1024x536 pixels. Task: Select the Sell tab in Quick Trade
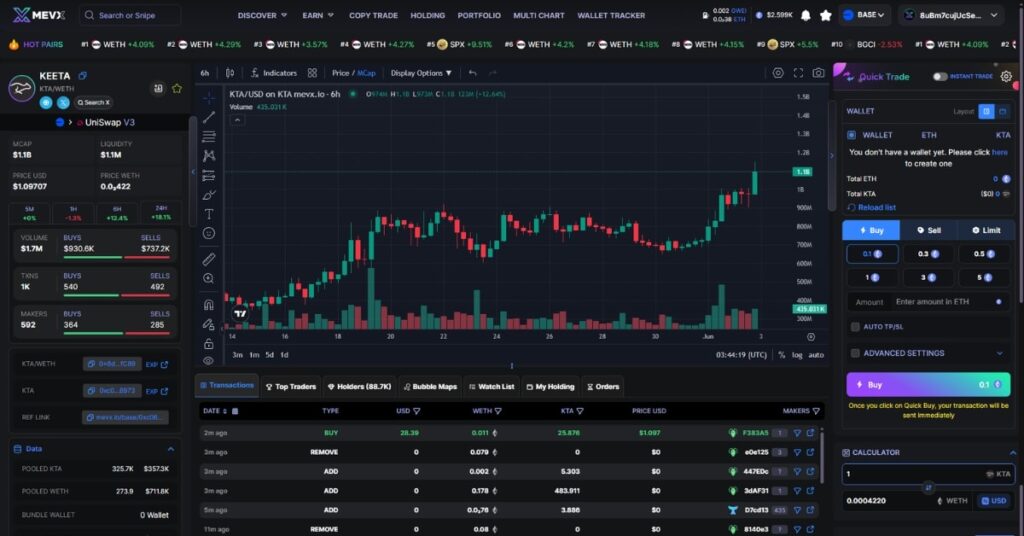(x=929, y=230)
